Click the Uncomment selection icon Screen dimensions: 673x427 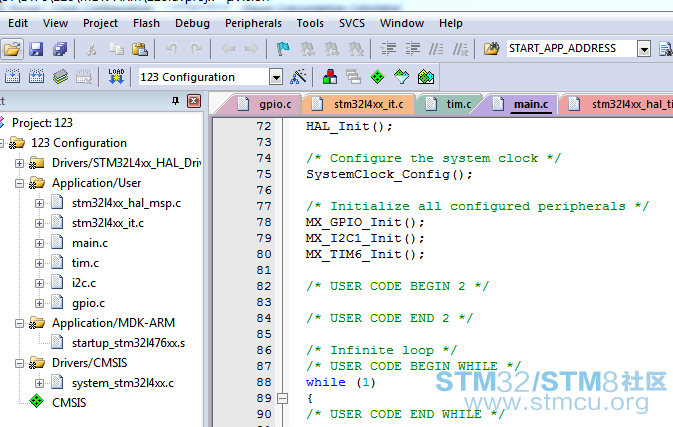coord(461,49)
